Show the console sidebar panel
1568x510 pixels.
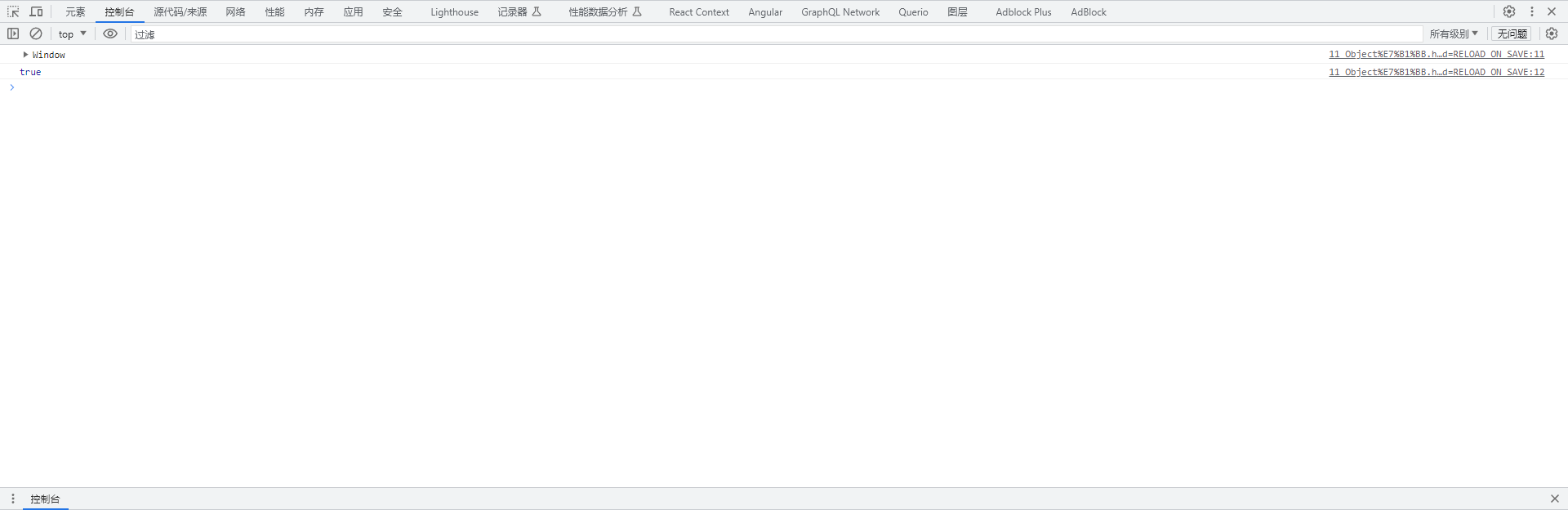tap(13, 34)
